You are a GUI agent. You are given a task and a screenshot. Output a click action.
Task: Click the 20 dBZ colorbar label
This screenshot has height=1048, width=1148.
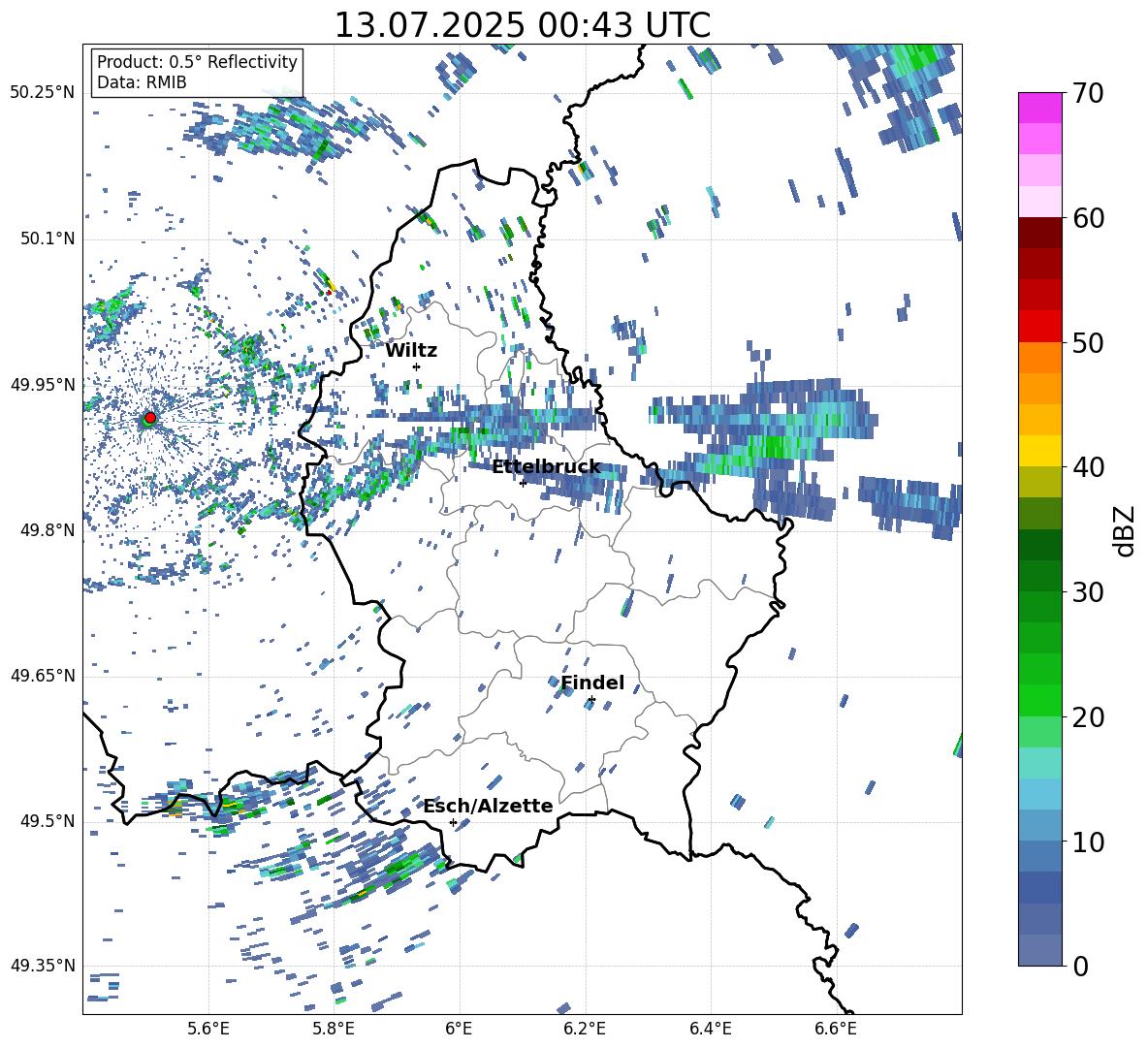1087,717
